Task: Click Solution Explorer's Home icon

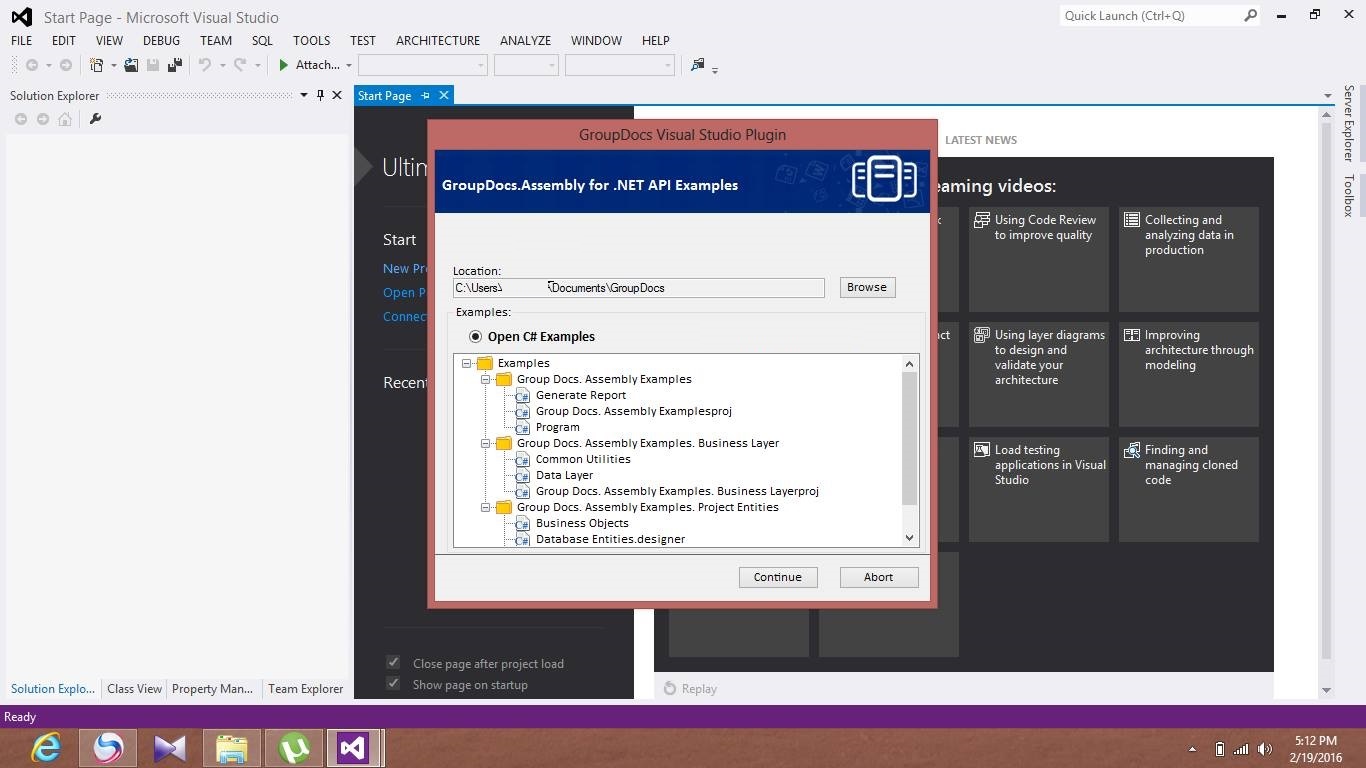Action: click(x=65, y=119)
